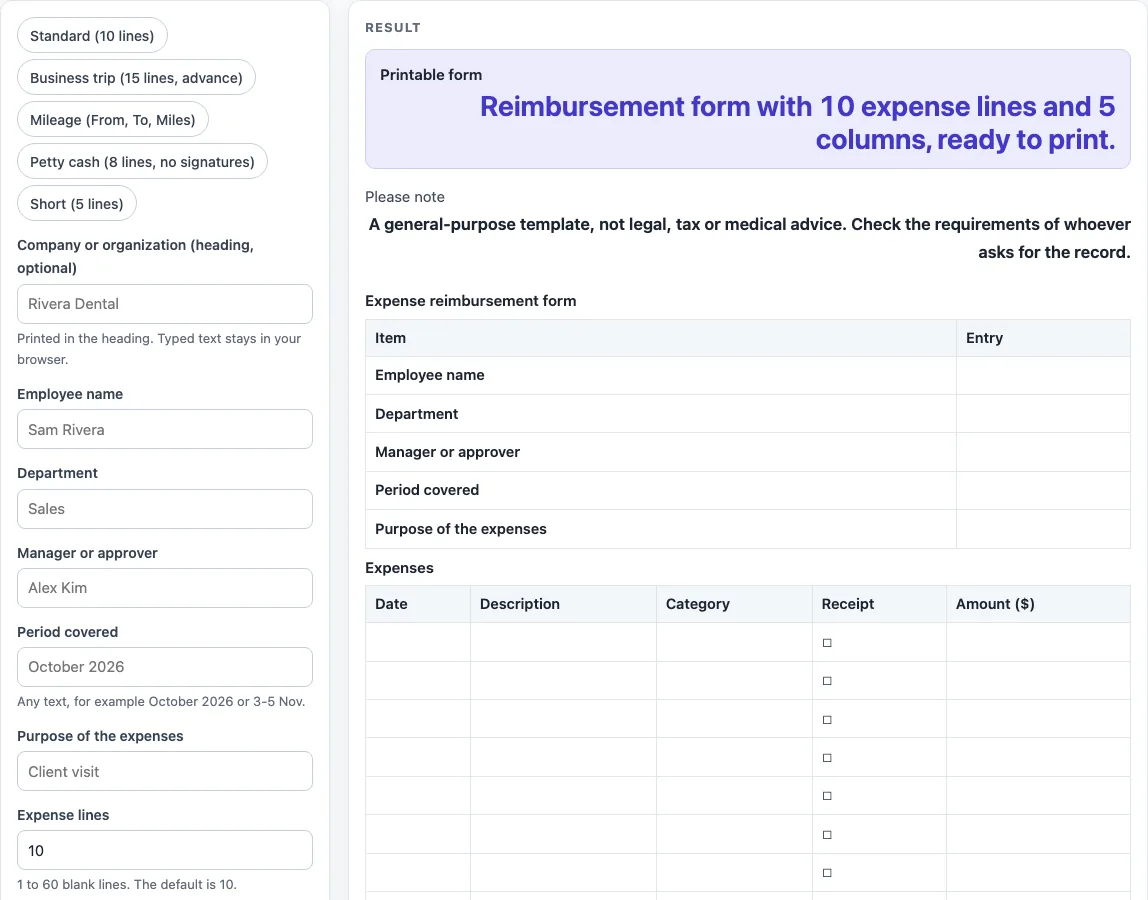
Task: Click the Printable form label
Action: click(430, 75)
